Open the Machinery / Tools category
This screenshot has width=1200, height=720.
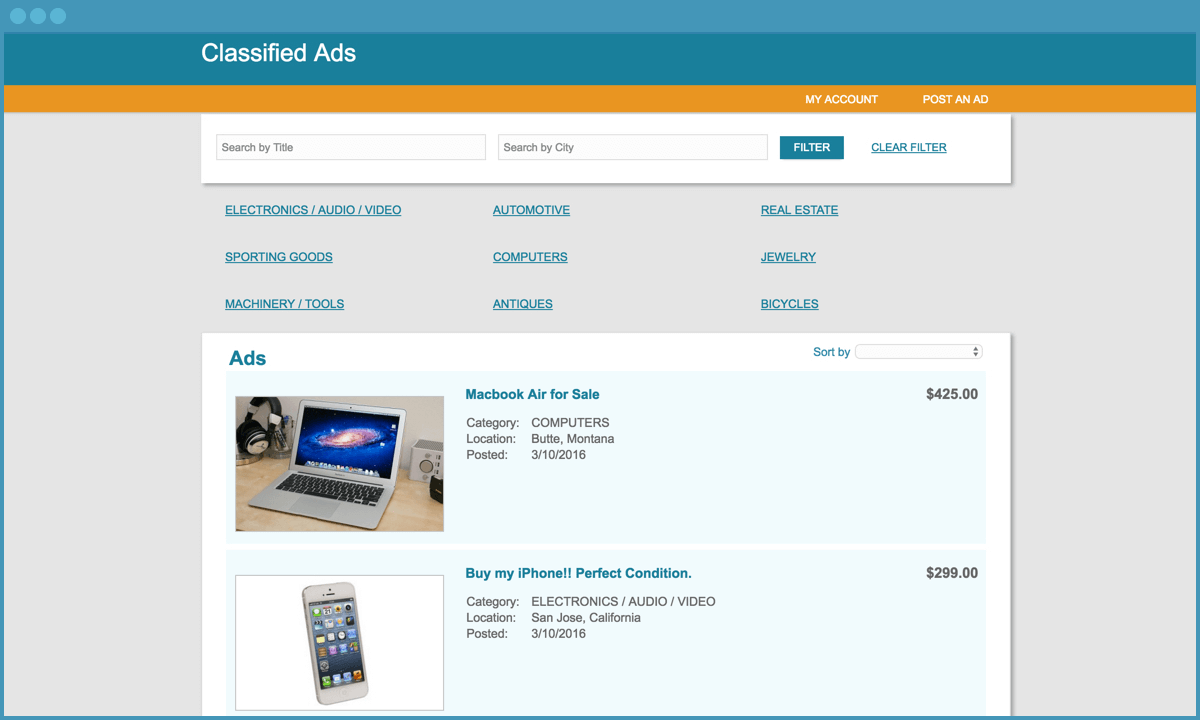pos(284,304)
